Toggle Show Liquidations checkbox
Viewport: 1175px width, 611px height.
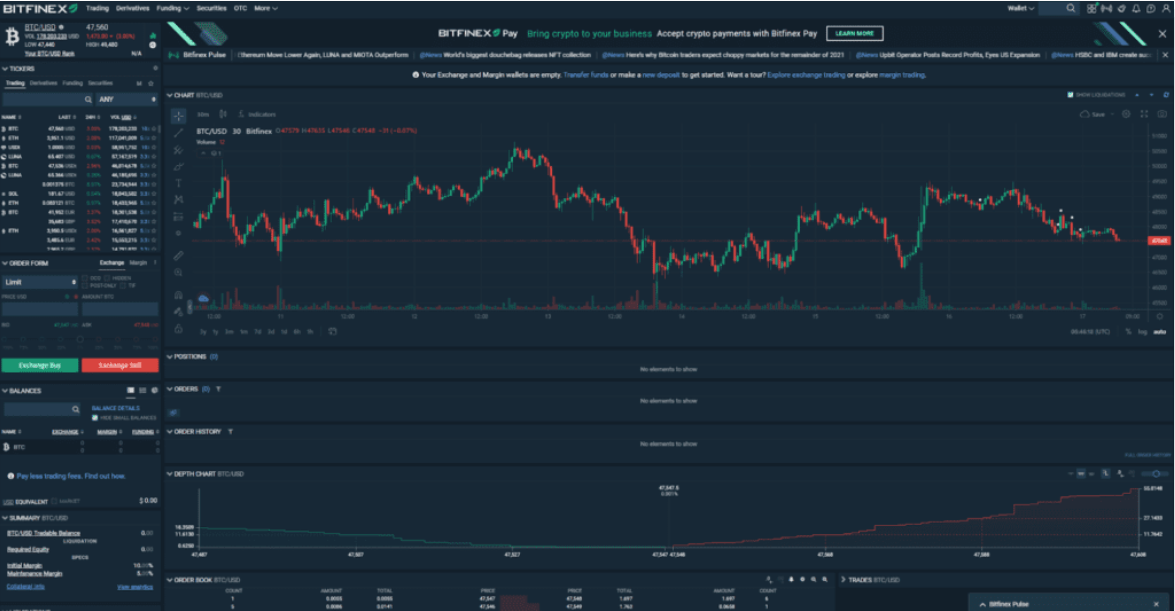pos(1070,95)
